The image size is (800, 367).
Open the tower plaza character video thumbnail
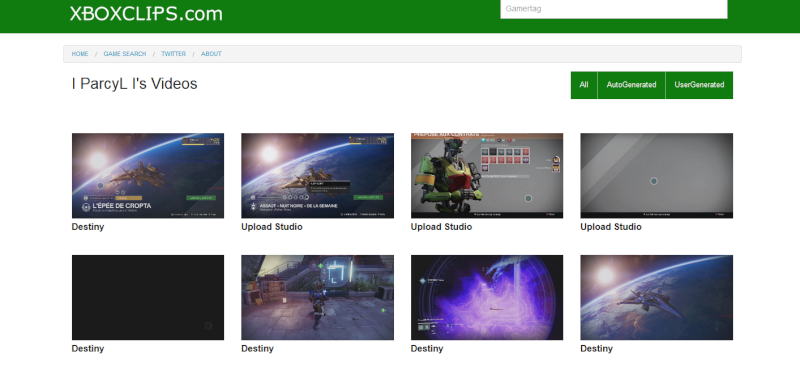tap(317, 298)
